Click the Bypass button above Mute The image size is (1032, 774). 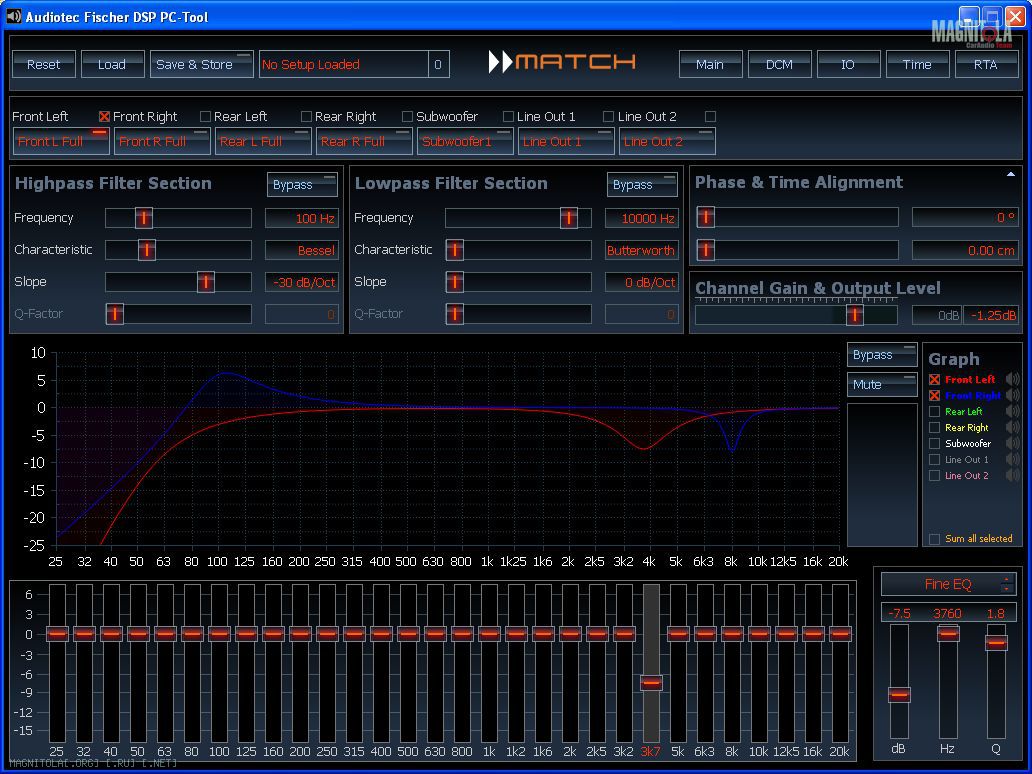click(x=882, y=355)
